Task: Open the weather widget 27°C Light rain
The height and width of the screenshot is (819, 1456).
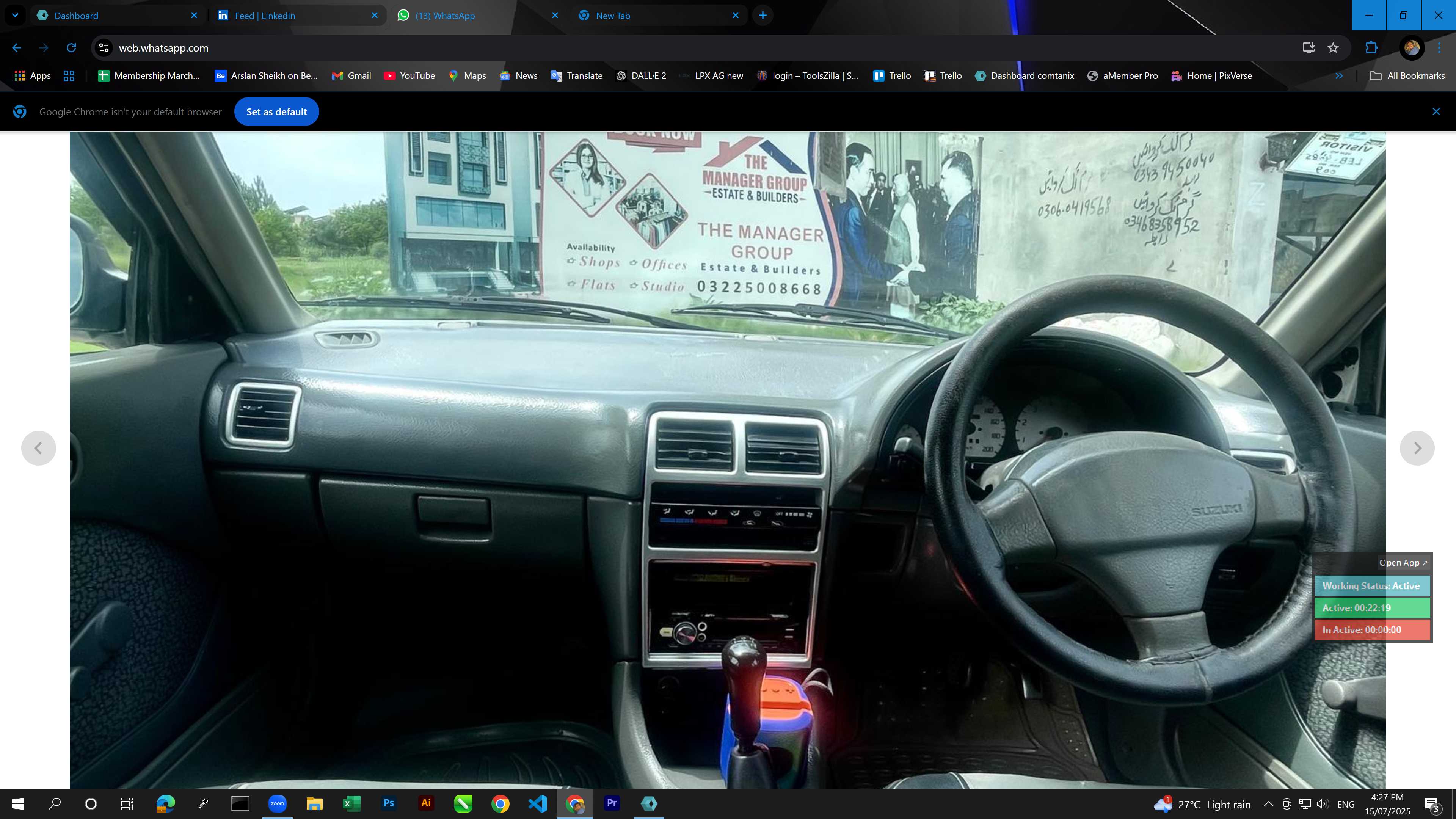Action: point(1202,804)
